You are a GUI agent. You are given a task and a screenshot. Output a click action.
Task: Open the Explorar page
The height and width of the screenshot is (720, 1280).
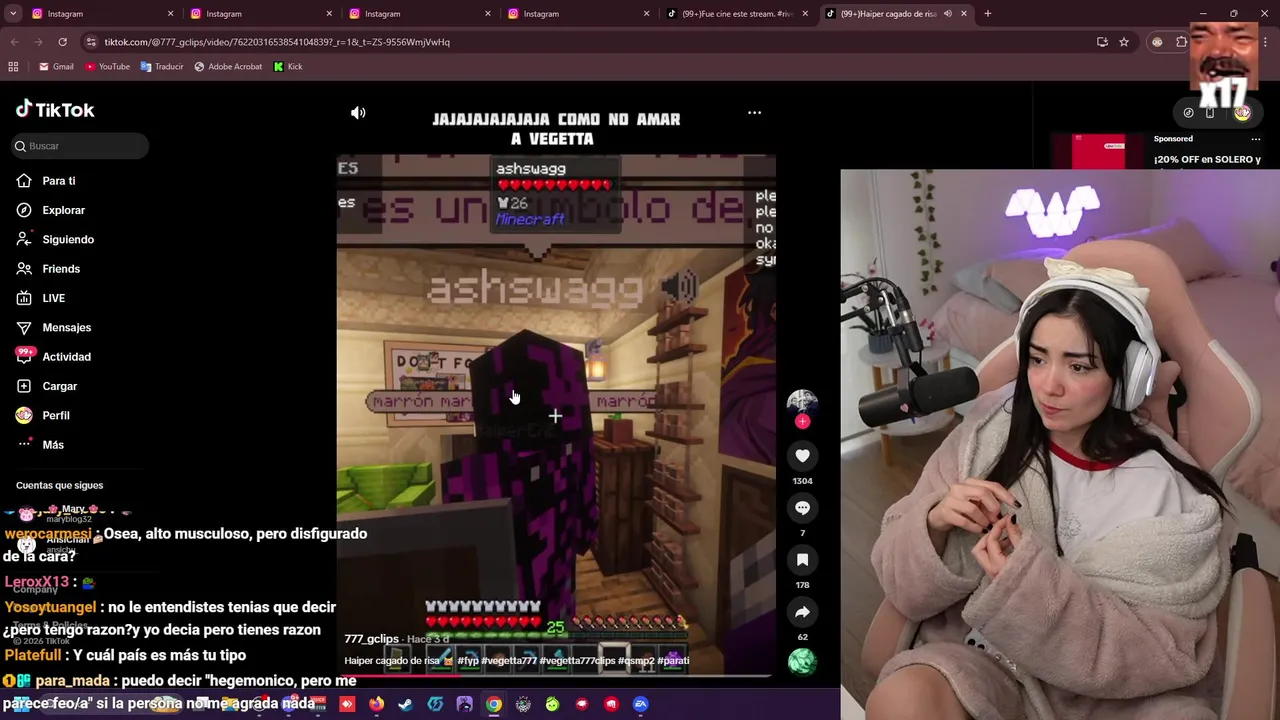pos(50,210)
